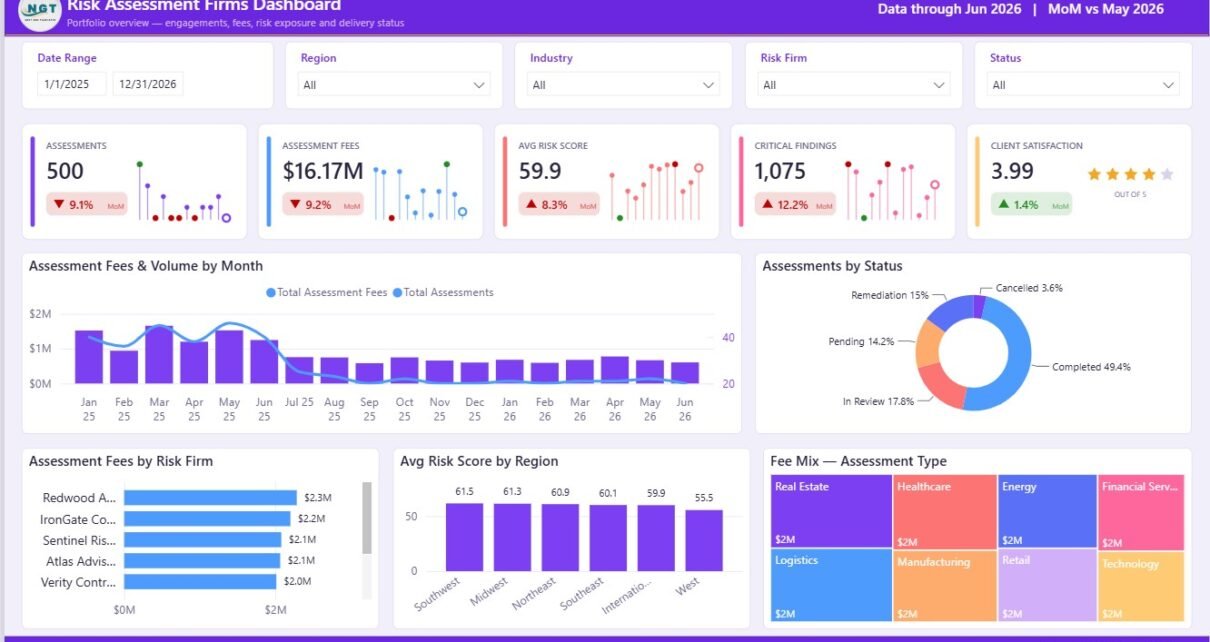The image size is (1210, 642).
Task: Click the end date field 12/31/2026
Action: point(148,84)
